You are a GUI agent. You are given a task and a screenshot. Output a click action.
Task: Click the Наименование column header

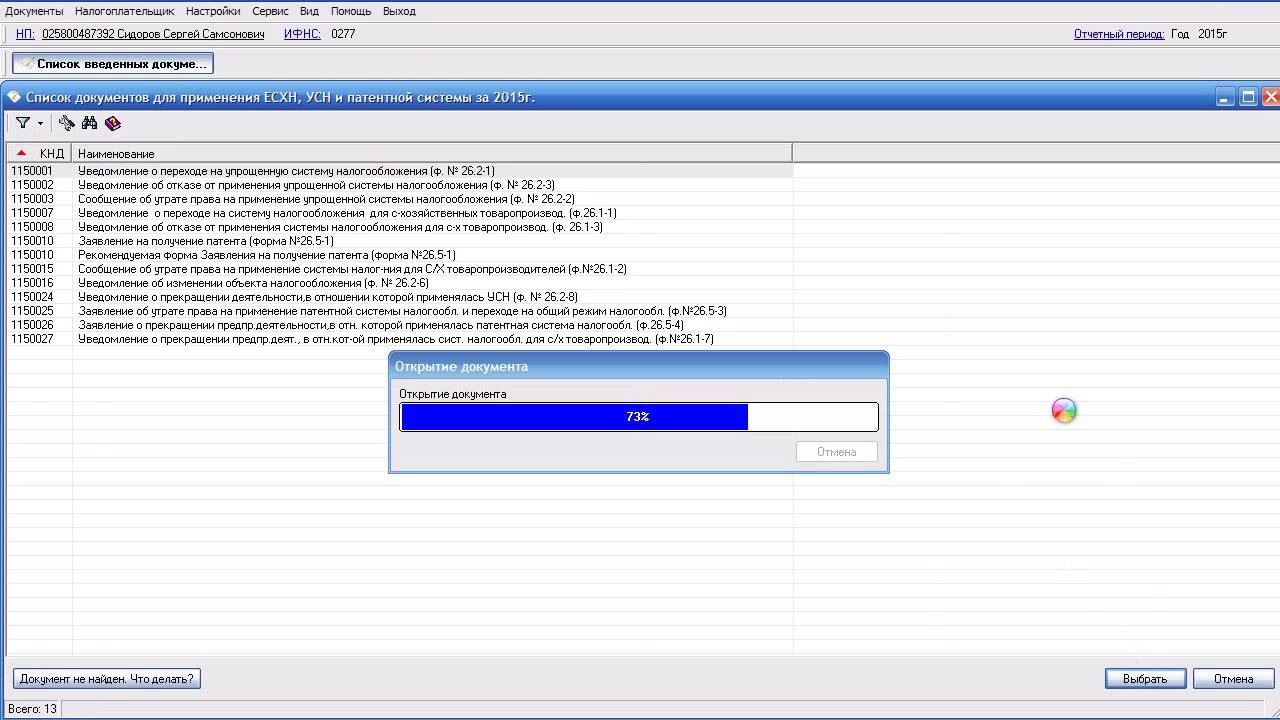coord(431,153)
